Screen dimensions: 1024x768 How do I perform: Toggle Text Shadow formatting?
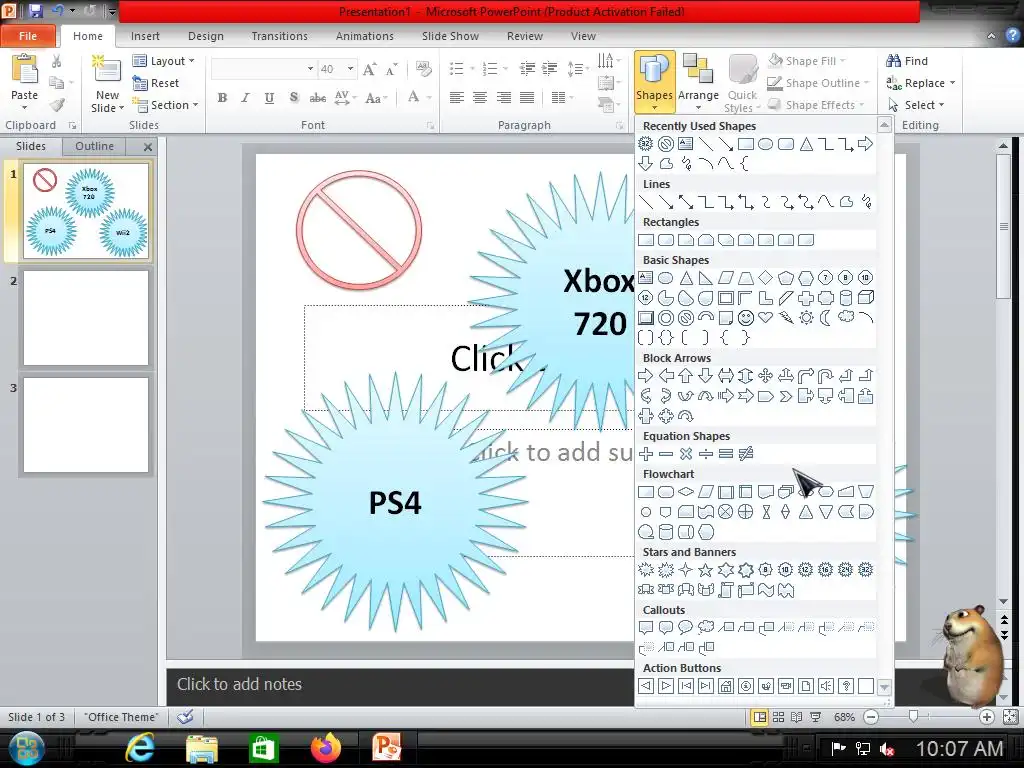tap(294, 98)
